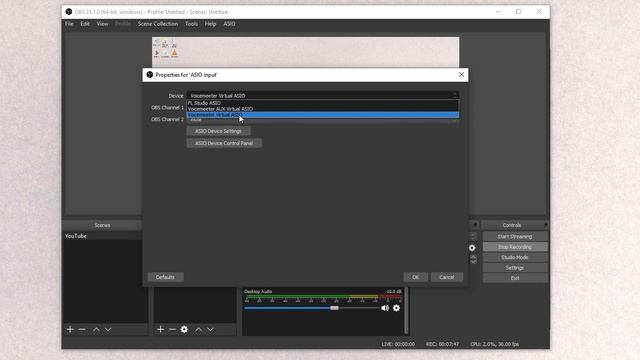
Task: Open the File menu
Action: tap(69, 24)
